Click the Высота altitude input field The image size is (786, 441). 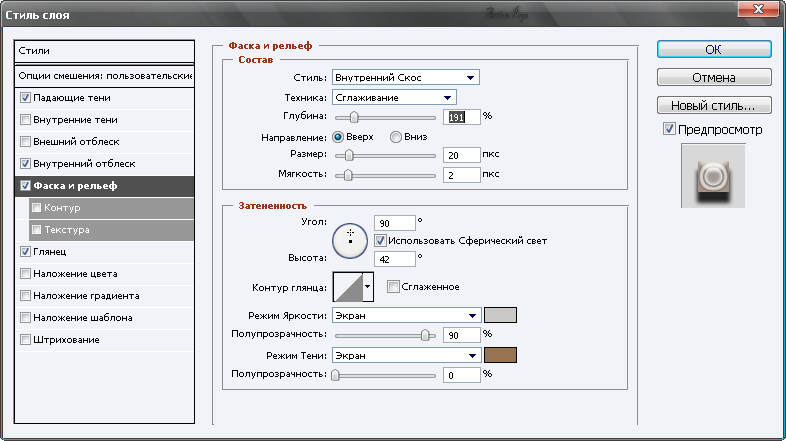pos(394,259)
